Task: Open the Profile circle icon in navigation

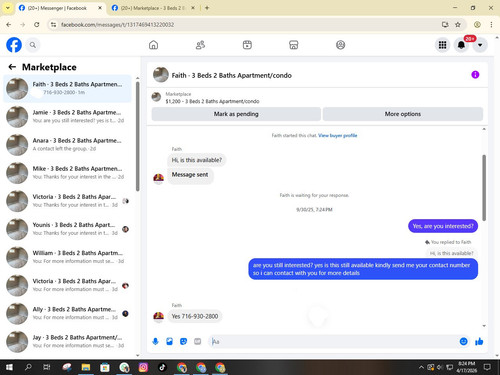Action: coord(340,45)
